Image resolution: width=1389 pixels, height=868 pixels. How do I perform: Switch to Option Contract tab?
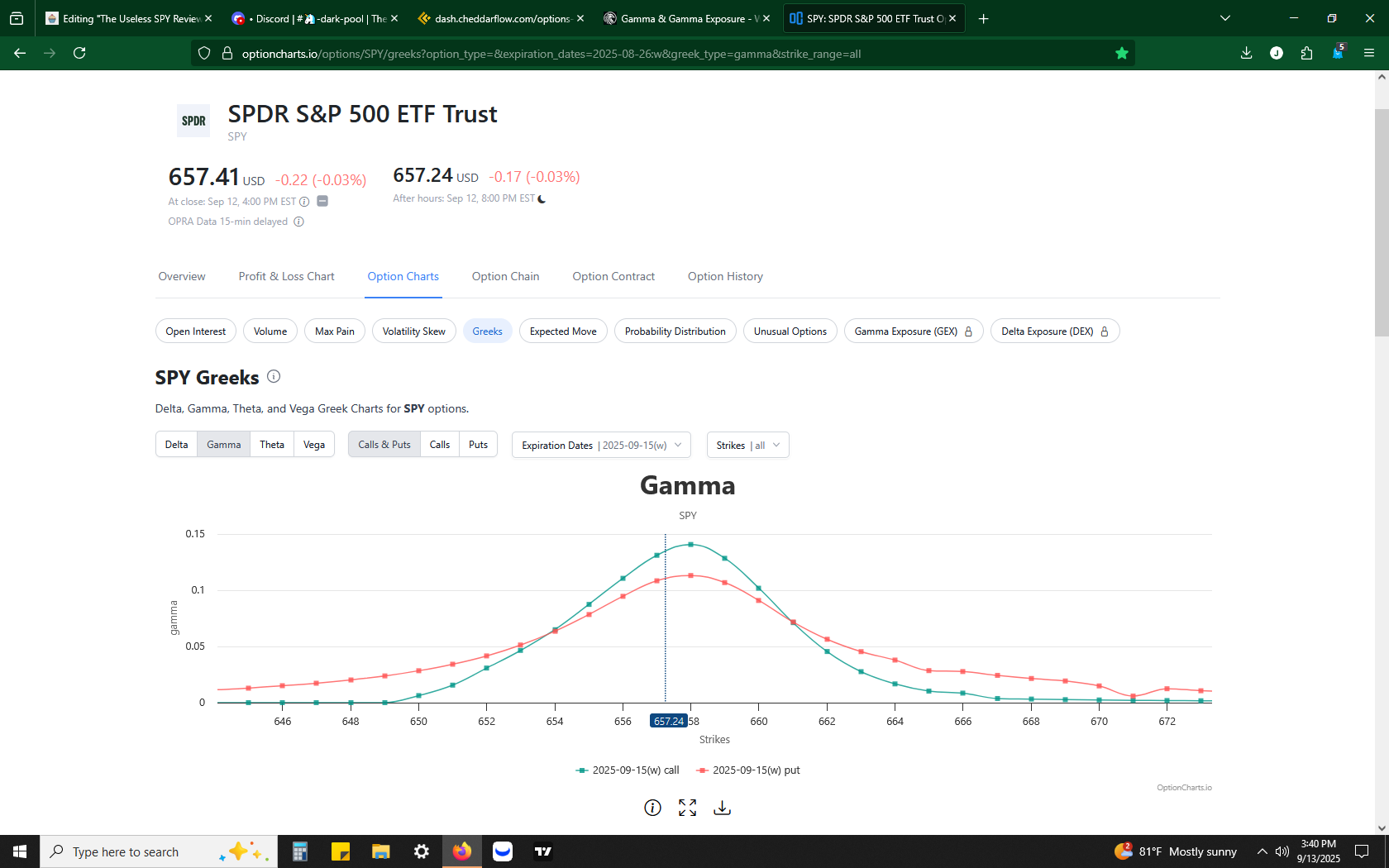(x=613, y=276)
